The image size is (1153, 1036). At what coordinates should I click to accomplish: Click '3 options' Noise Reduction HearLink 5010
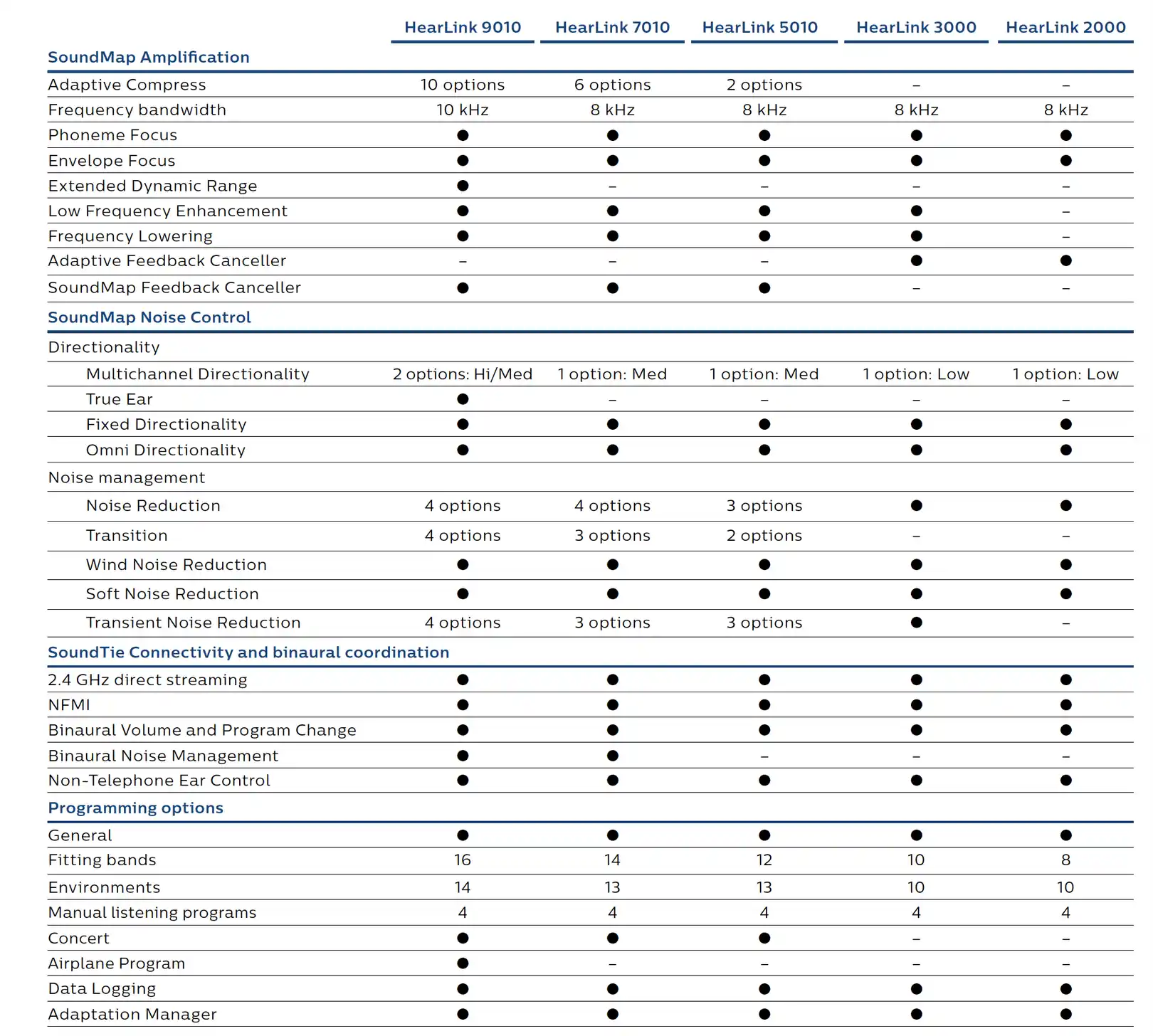click(x=764, y=506)
